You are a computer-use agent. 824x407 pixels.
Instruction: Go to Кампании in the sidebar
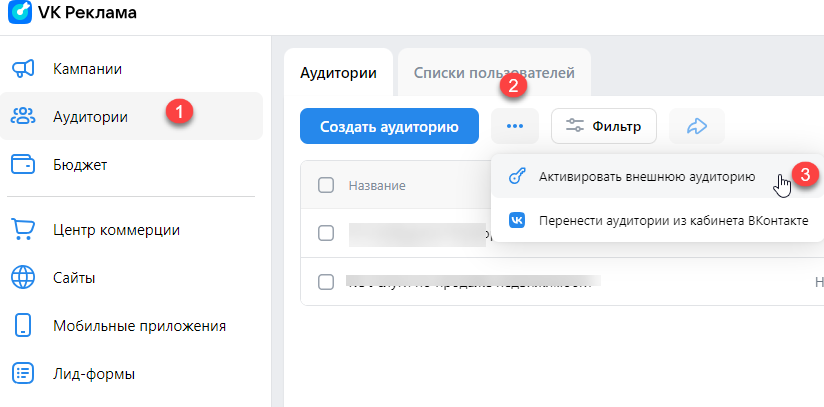point(87,69)
